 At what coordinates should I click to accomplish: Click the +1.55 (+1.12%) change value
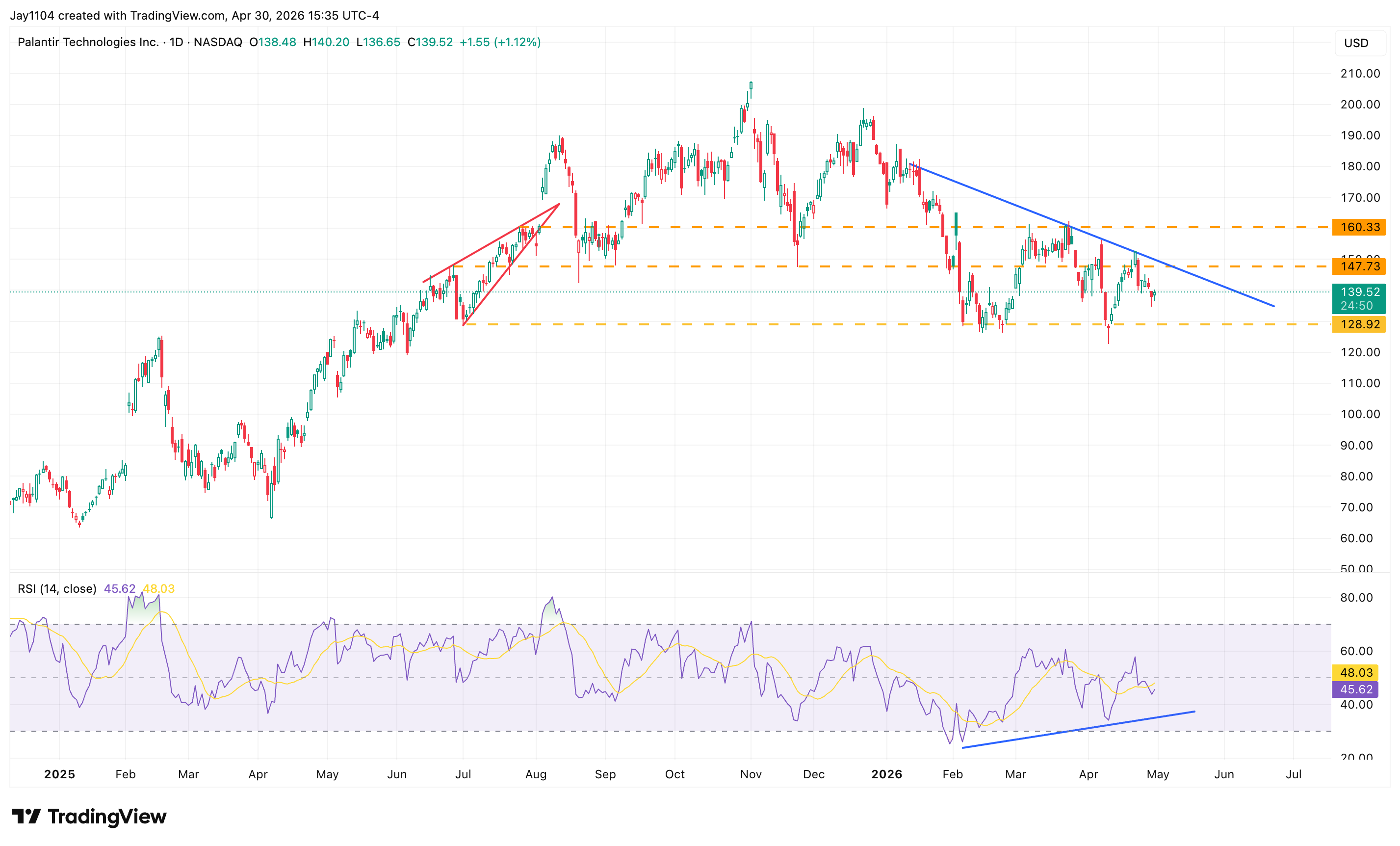point(500,42)
